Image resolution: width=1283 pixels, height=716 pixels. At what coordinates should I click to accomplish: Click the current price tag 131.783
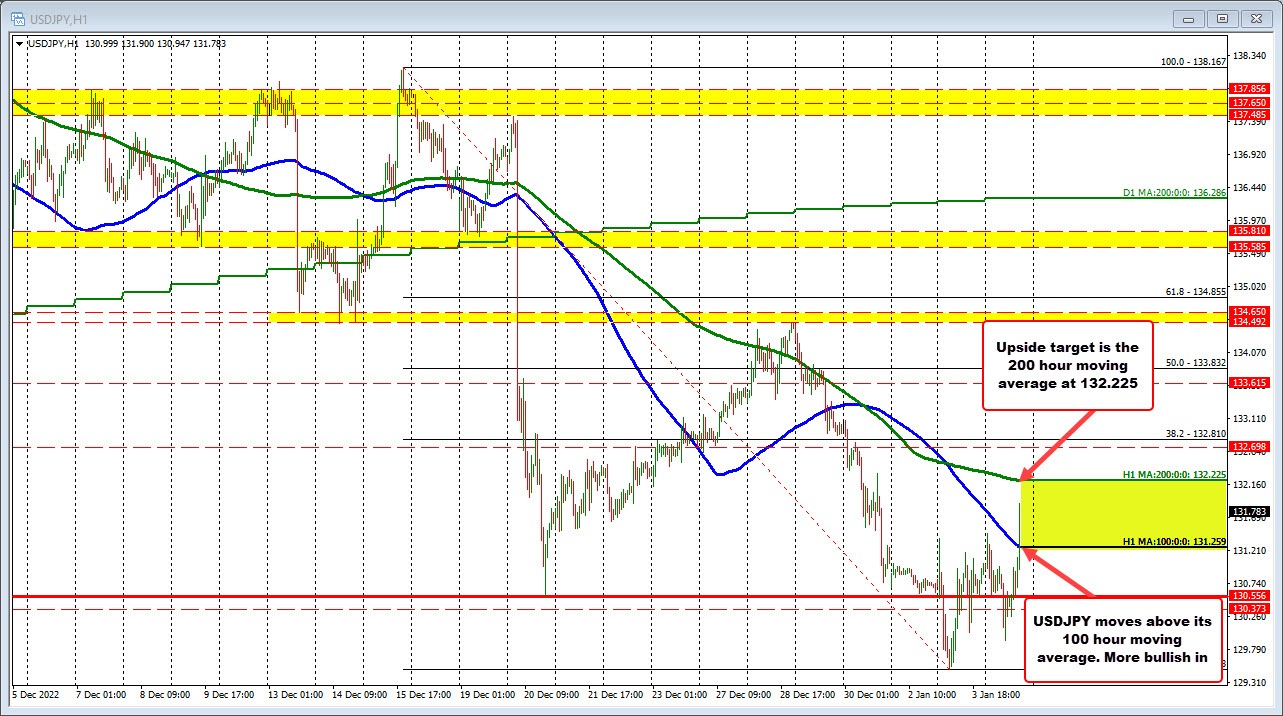click(1251, 511)
